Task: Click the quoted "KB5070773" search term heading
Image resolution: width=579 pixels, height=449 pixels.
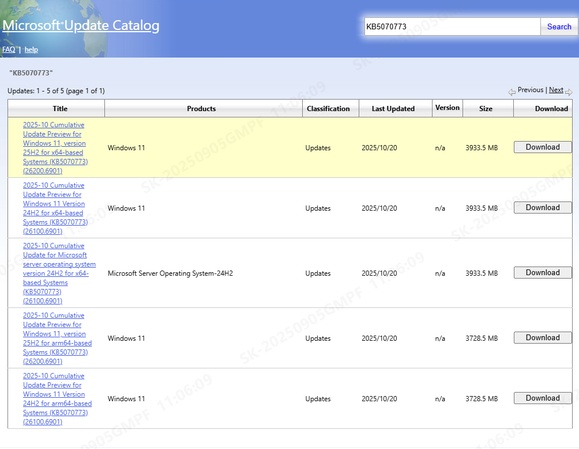Action: [x=31, y=73]
